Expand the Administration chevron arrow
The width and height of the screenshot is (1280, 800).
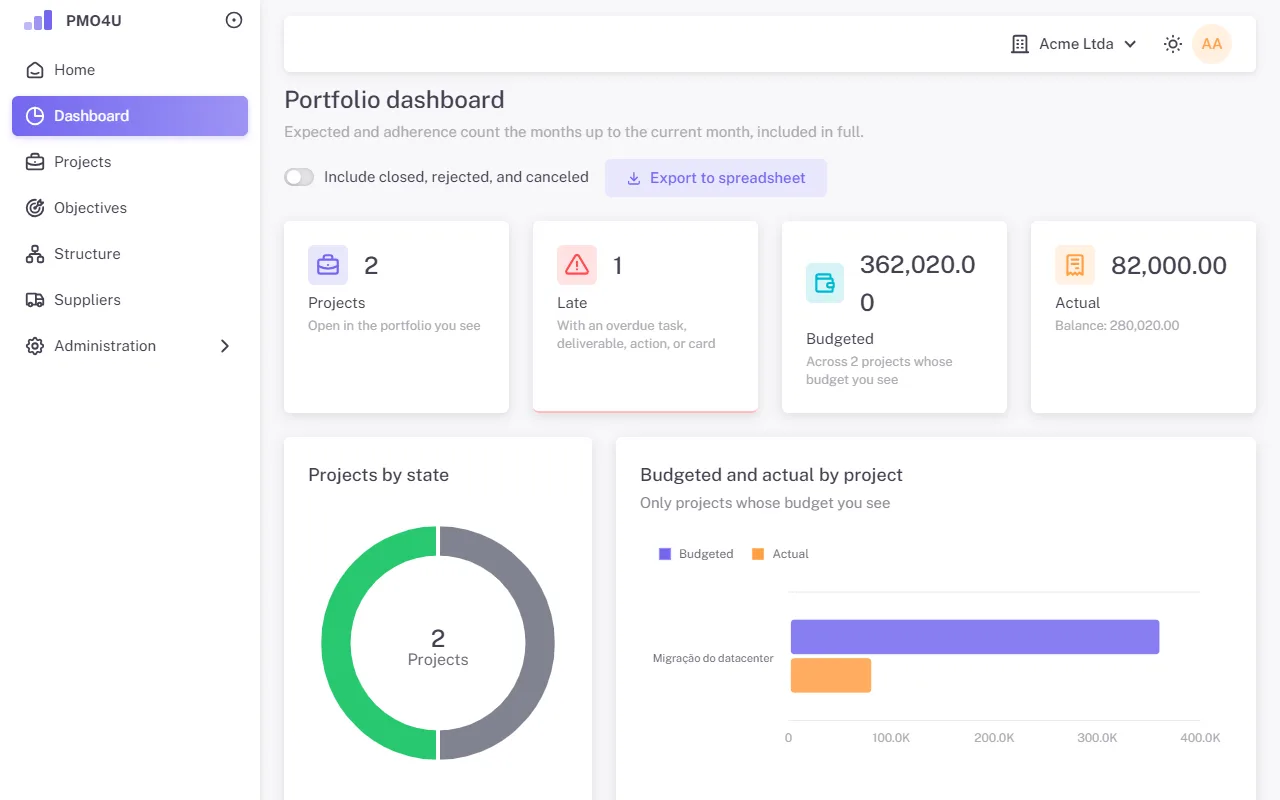225,346
